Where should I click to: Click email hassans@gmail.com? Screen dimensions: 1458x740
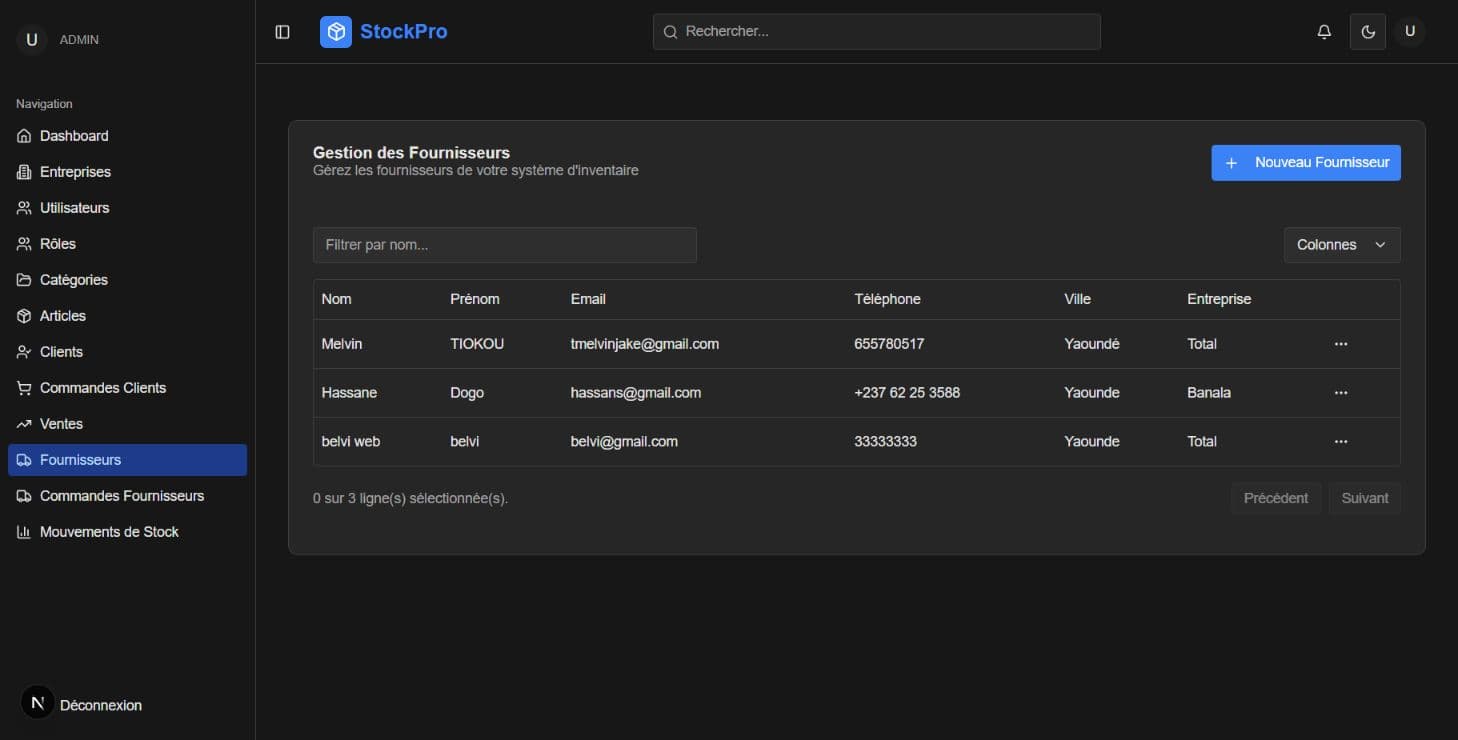tap(636, 393)
